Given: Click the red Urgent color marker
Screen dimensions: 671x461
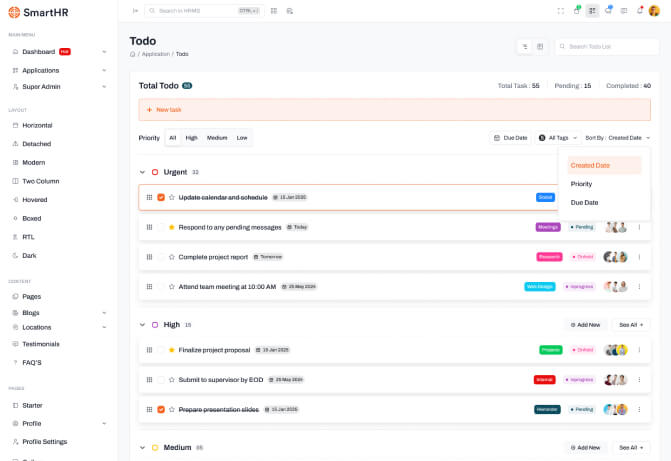Looking at the screenshot, I should pos(155,172).
